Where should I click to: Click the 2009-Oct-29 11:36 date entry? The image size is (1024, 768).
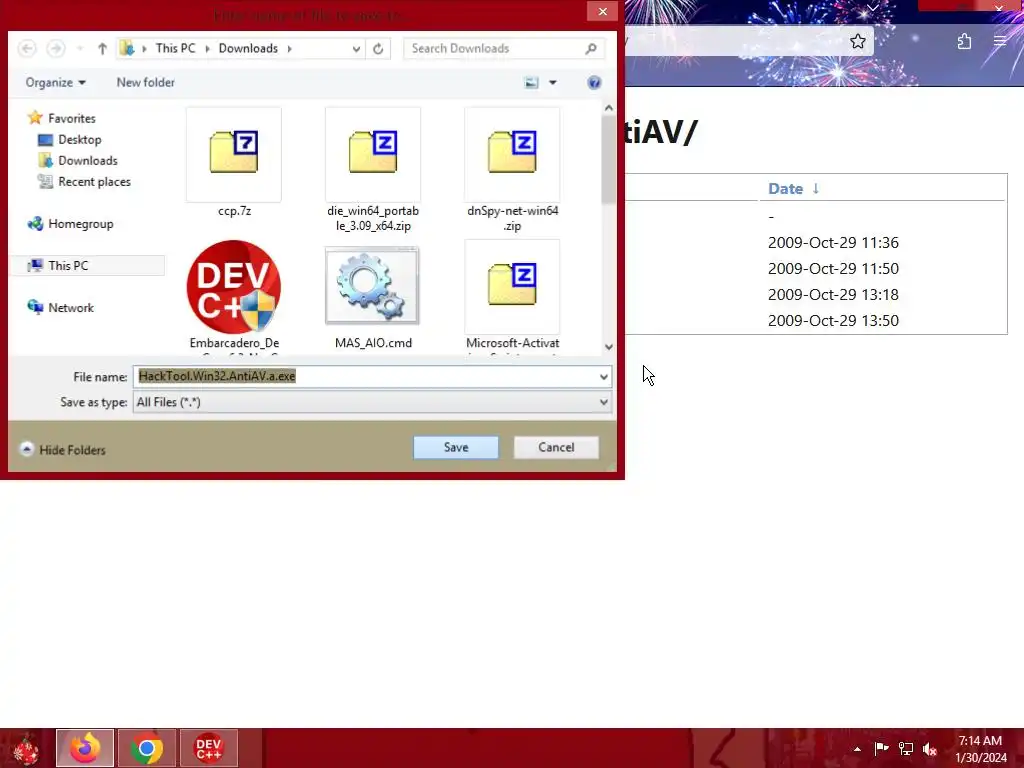tap(833, 242)
